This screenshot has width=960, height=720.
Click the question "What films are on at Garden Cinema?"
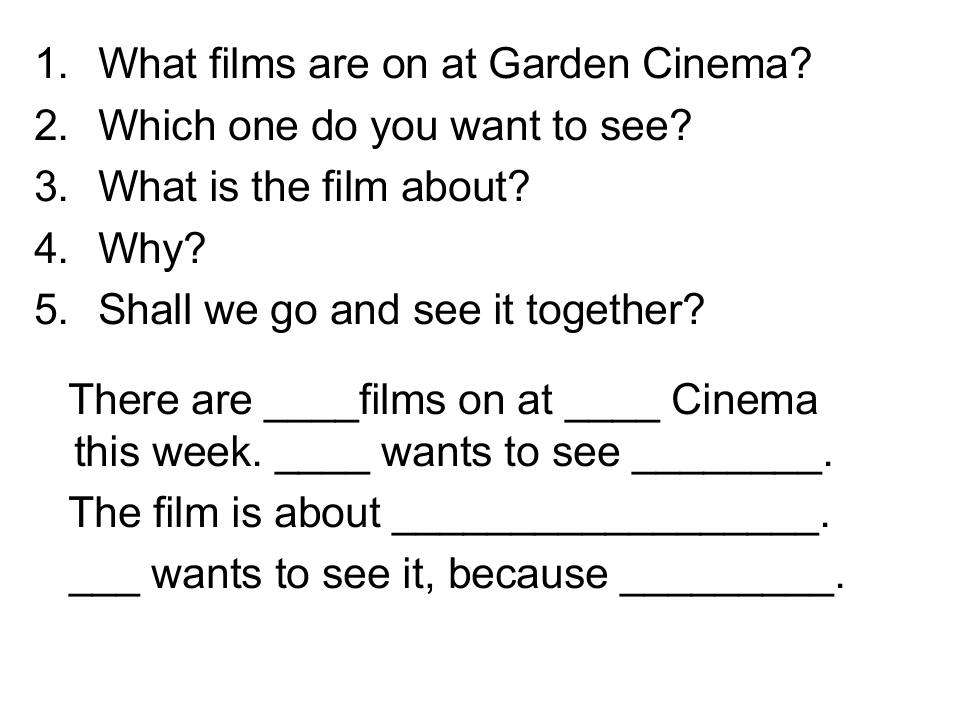455,67
